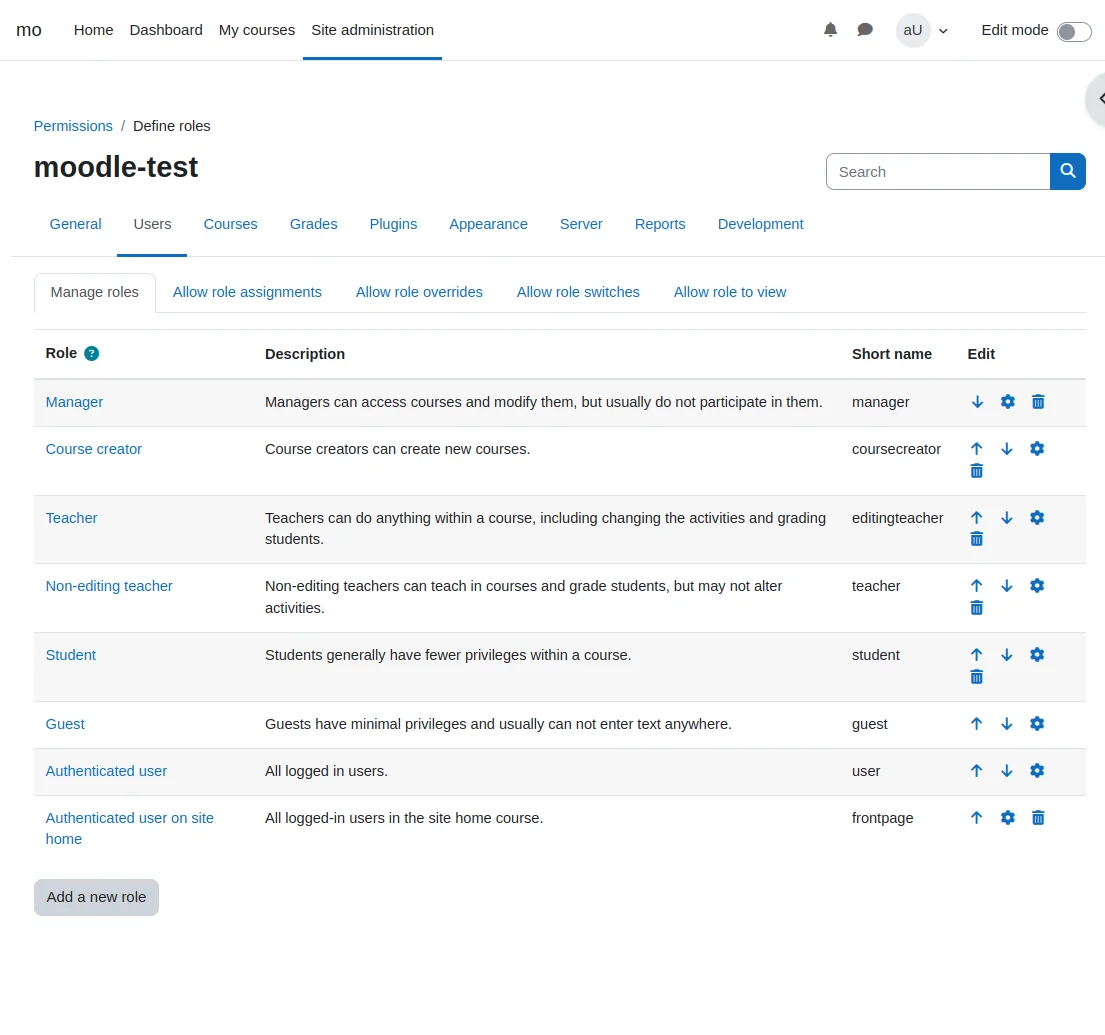Delete the Course creator role

point(977,471)
